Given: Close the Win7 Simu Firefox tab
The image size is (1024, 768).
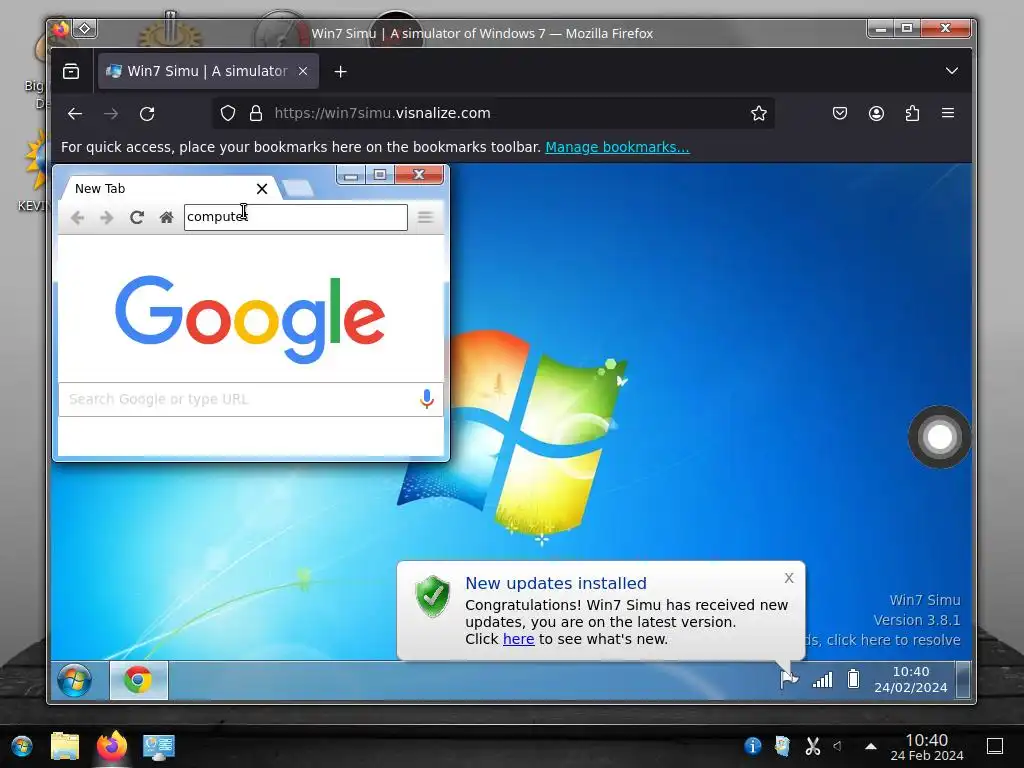Looking at the screenshot, I should click(303, 71).
